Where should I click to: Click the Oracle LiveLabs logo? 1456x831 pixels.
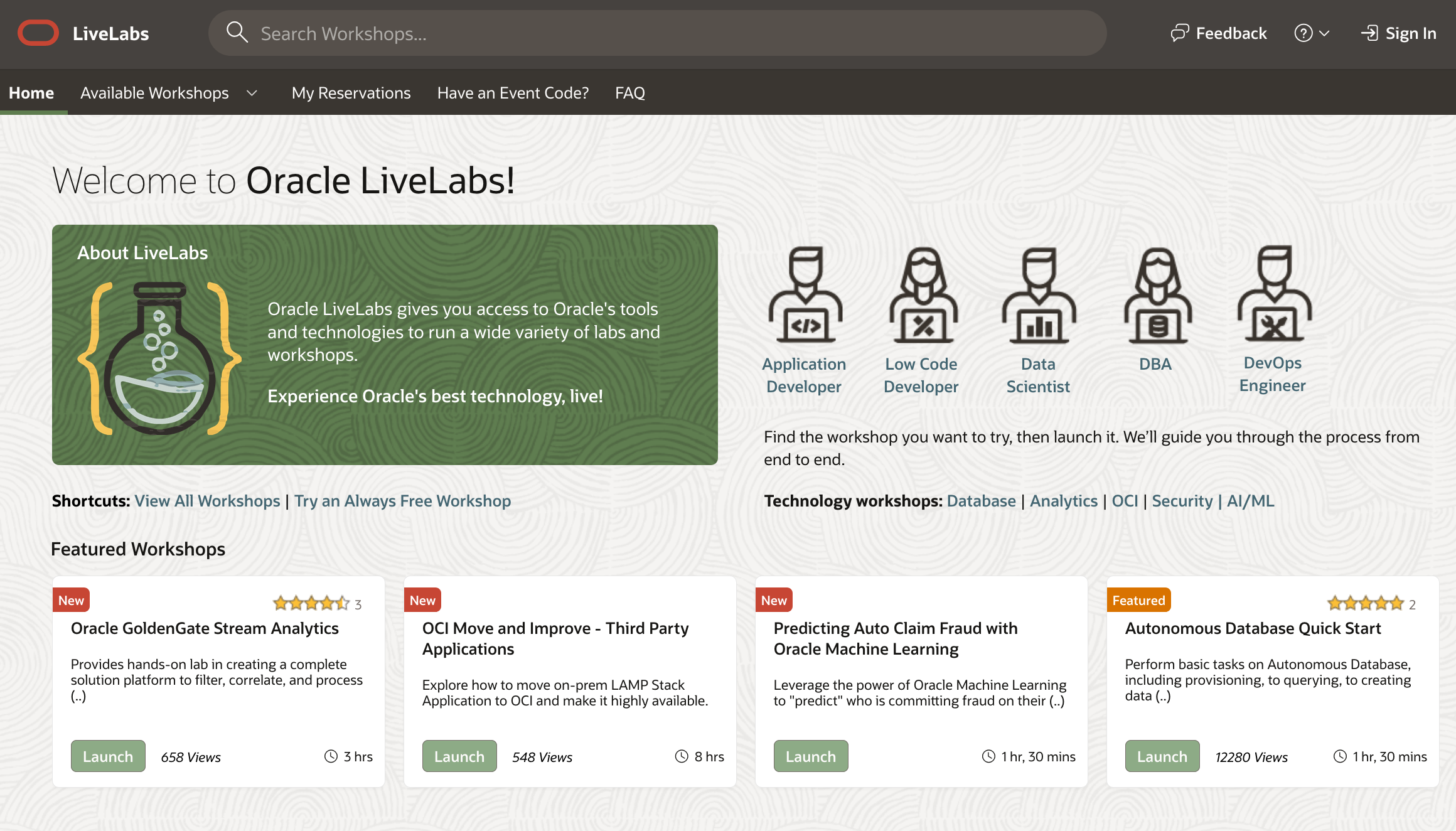click(x=38, y=33)
